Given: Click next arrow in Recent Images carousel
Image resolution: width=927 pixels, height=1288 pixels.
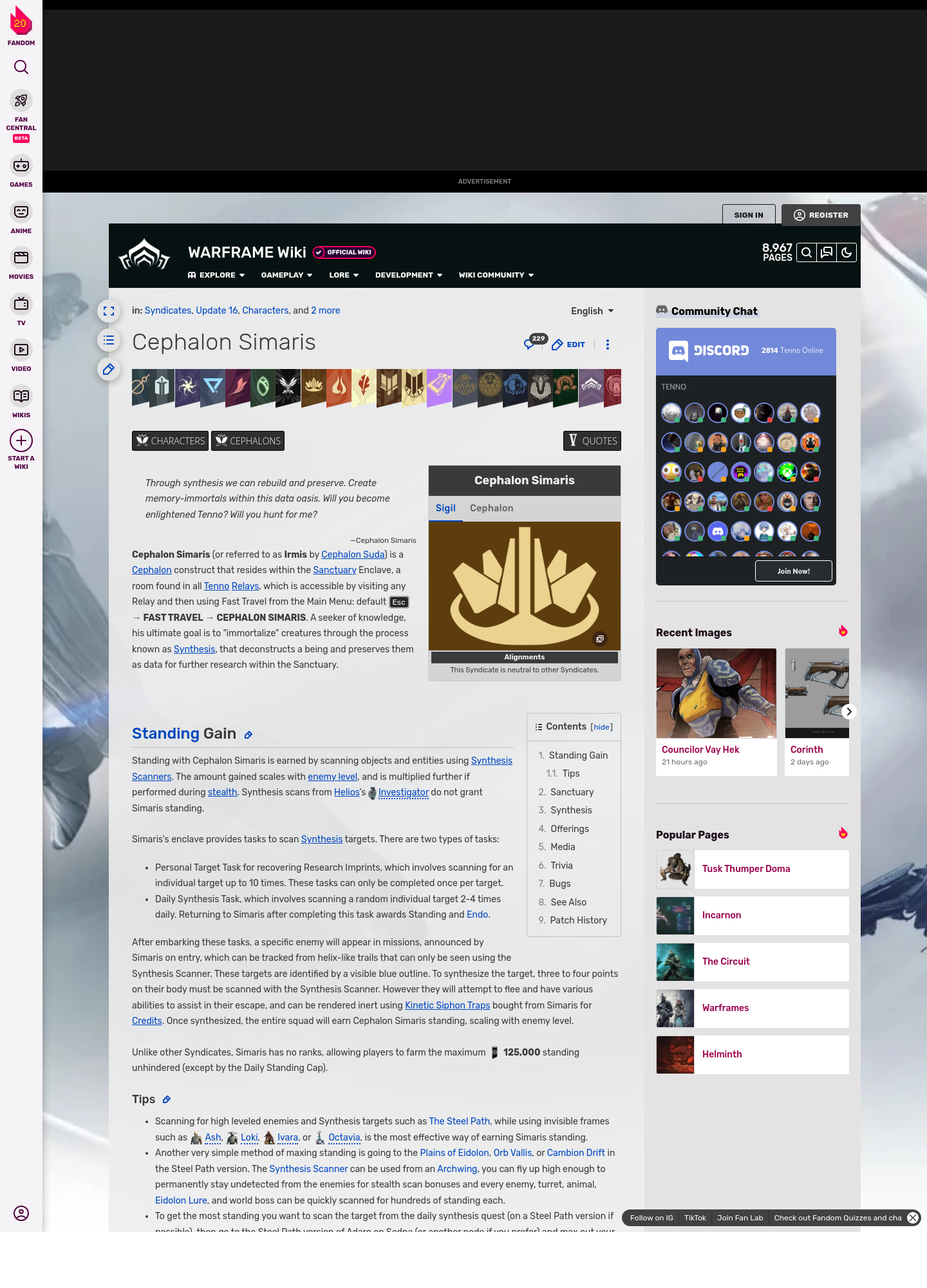Looking at the screenshot, I should pos(848,712).
